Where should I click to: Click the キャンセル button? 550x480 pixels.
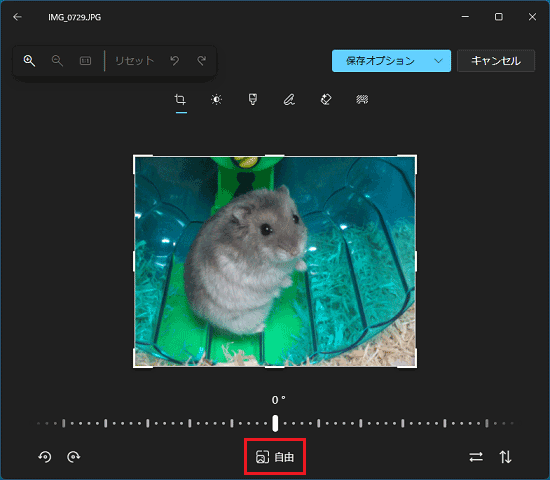pyautogui.click(x=496, y=61)
